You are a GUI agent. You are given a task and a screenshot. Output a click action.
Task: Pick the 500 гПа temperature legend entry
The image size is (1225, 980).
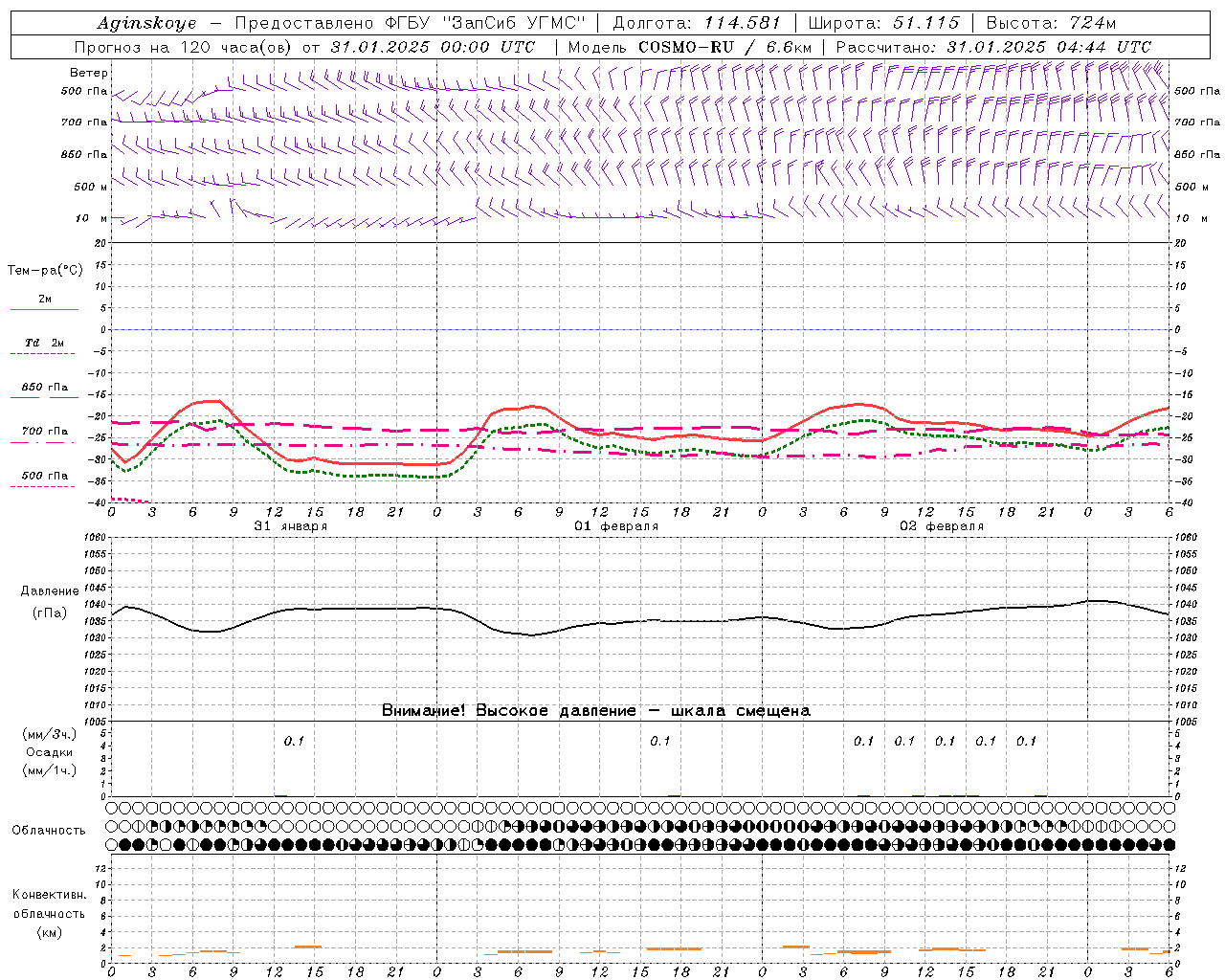click(x=44, y=479)
